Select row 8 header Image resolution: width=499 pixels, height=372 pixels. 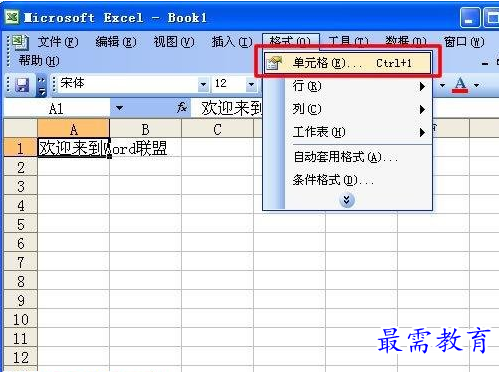20,281
